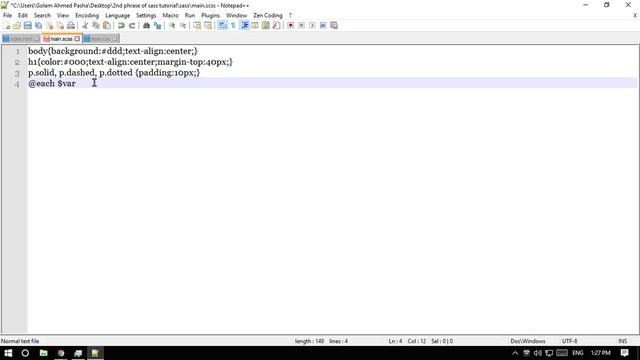Click the h1 rule on line 2
The image size is (640, 360).
(130, 62)
